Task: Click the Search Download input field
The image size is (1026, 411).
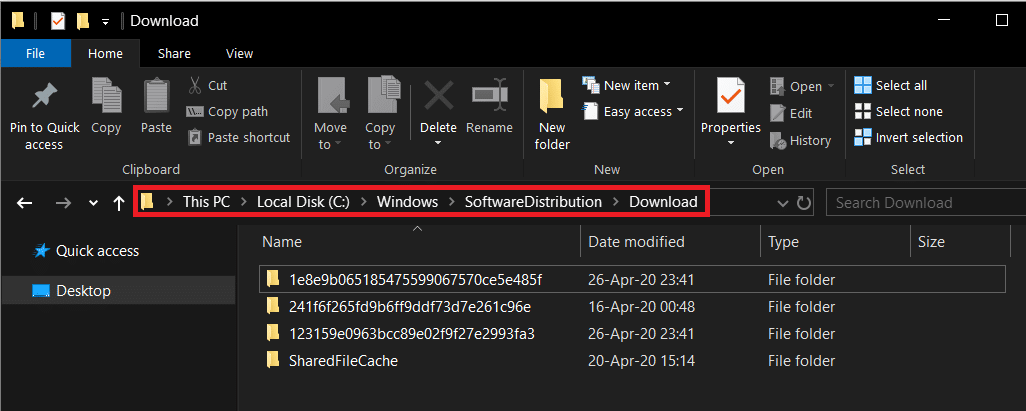Action: pos(920,203)
